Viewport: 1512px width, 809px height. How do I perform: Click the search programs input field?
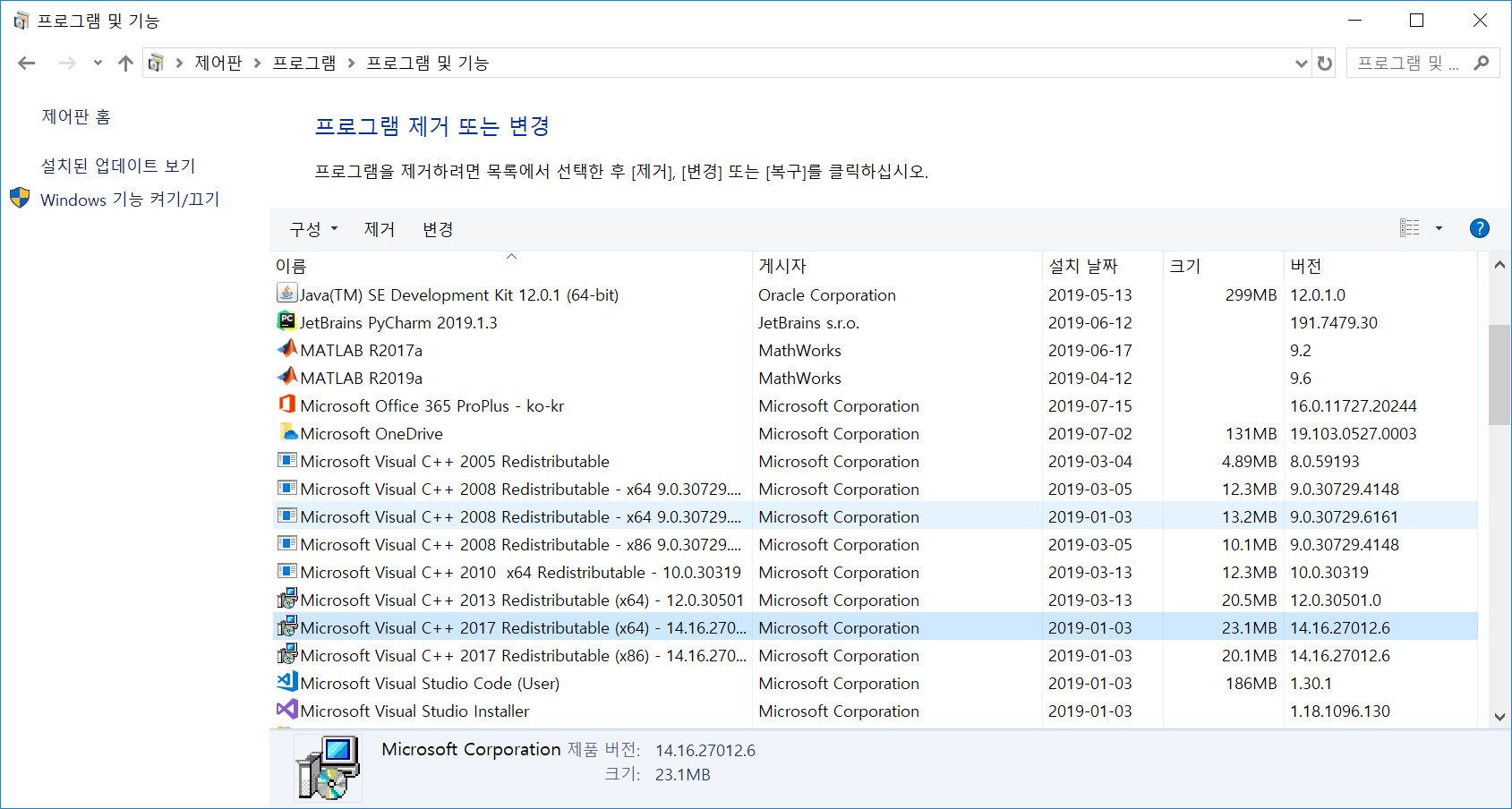click(1408, 63)
